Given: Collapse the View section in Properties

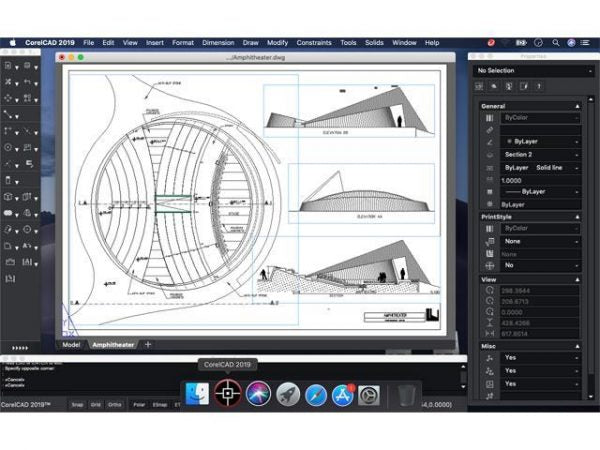Looking at the screenshot, I should tap(577, 280).
